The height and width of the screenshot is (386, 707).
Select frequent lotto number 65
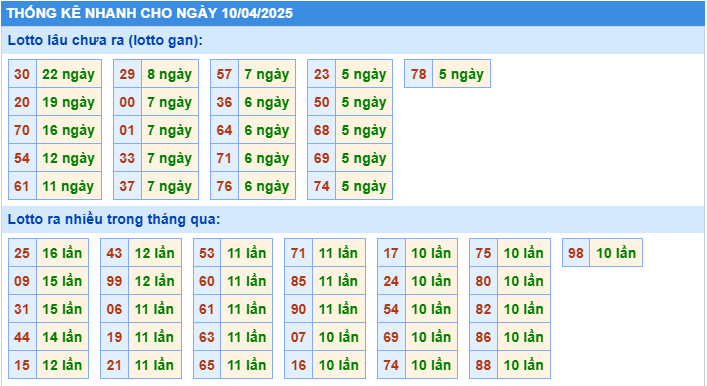[x=207, y=365]
